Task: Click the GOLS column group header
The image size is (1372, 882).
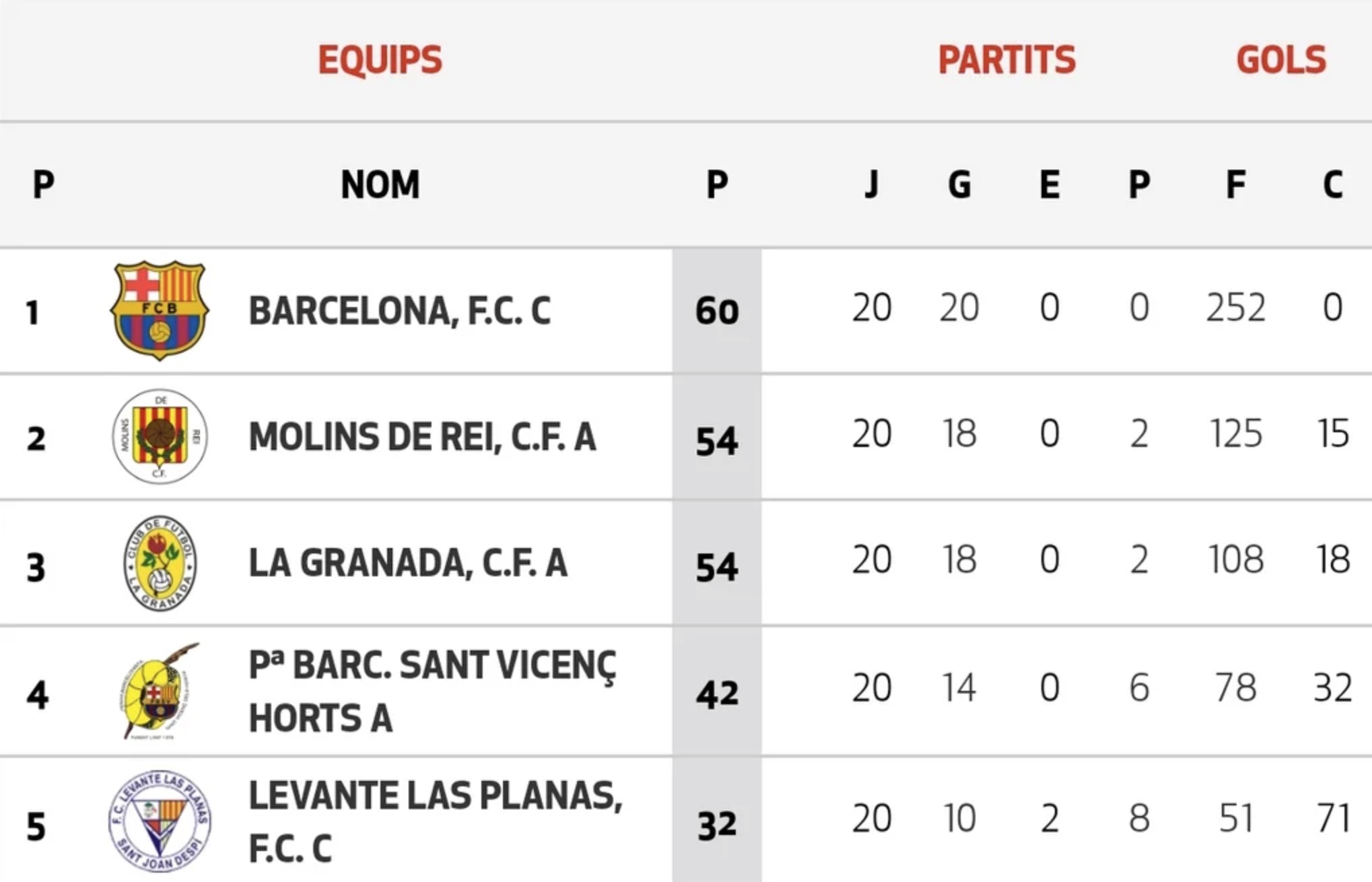Action: [1281, 60]
